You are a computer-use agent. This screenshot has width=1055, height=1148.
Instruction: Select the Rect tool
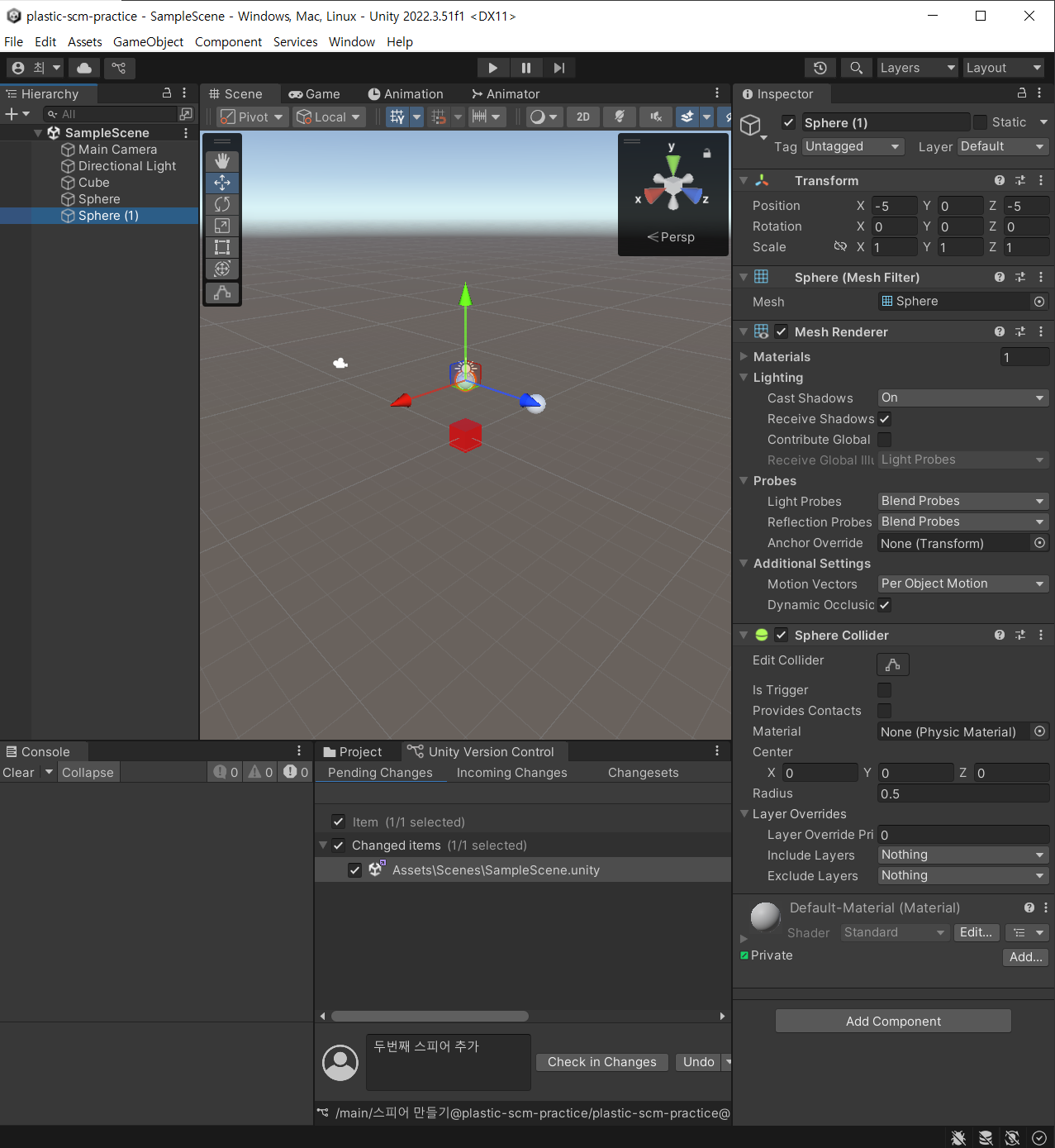click(x=222, y=247)
